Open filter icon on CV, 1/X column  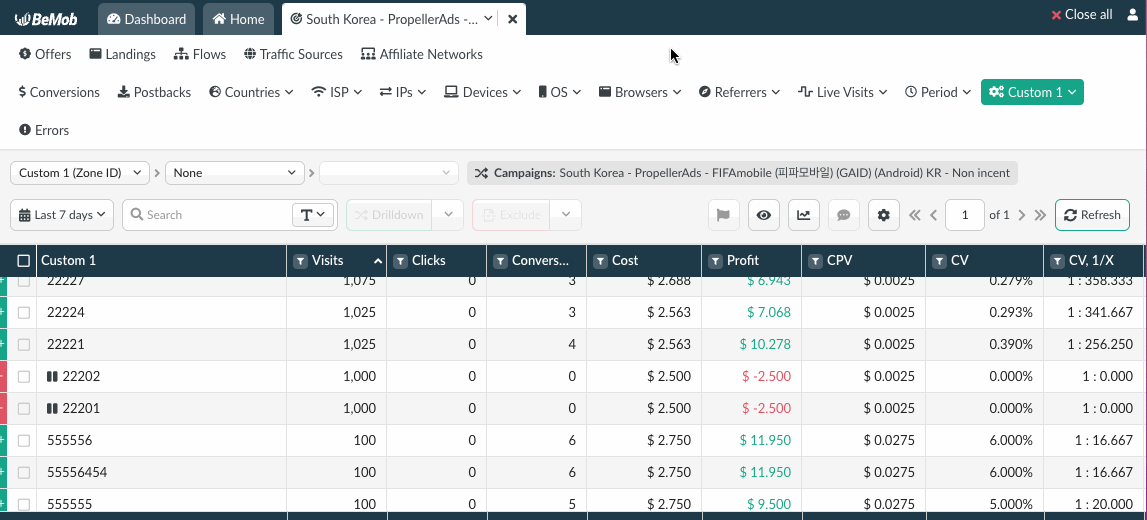(1058, 261)
